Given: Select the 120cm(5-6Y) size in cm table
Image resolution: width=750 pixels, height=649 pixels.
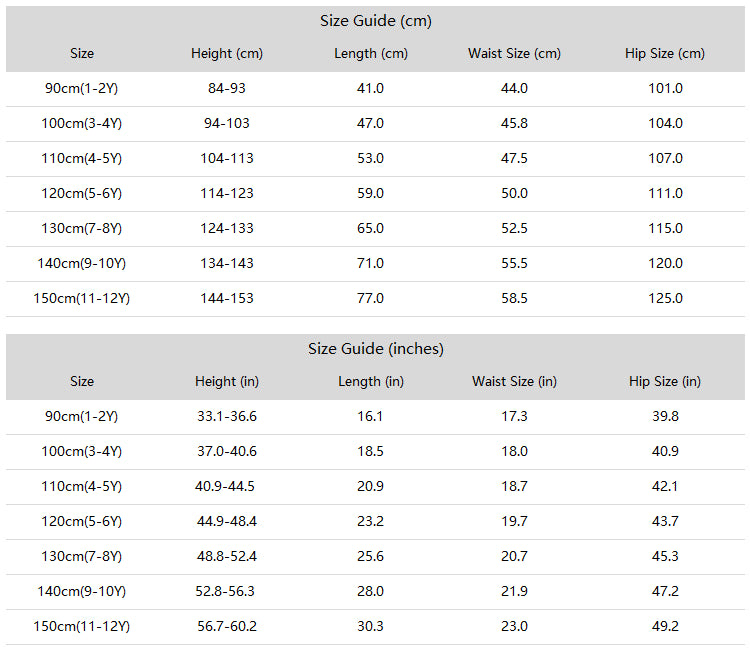Looking at the screenshot, I should [x=81, y=194].
